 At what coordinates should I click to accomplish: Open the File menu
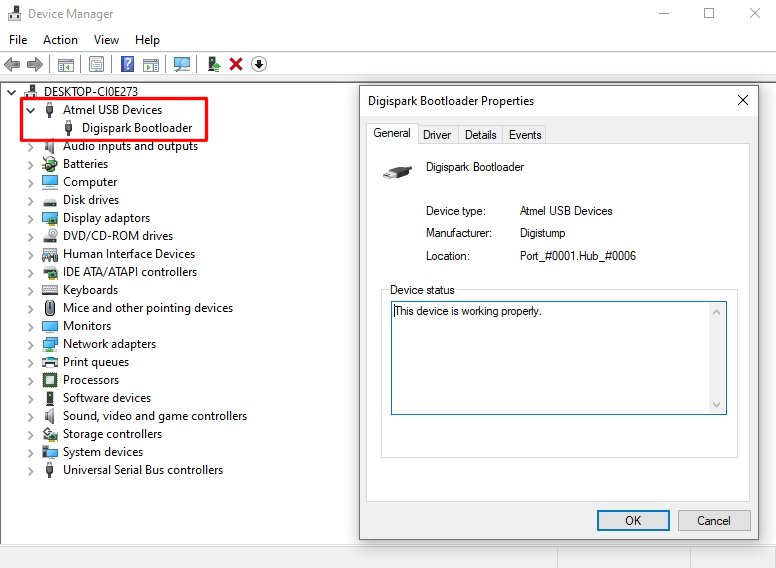(x=18, y=40)
